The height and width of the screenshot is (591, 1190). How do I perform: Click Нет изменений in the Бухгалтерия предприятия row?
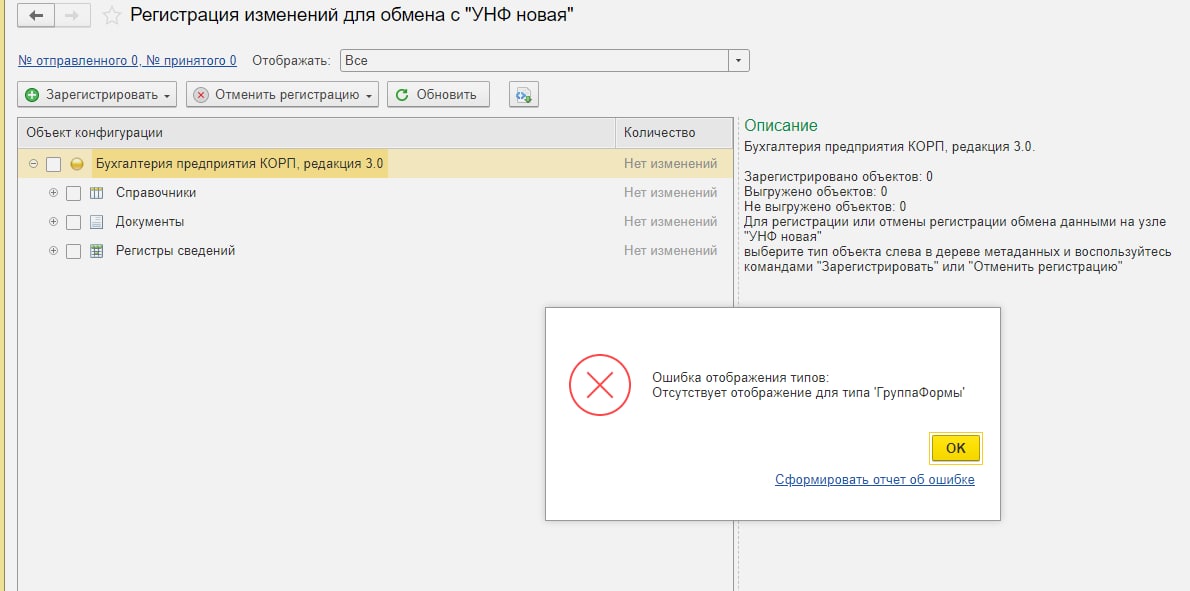(670, 164)
